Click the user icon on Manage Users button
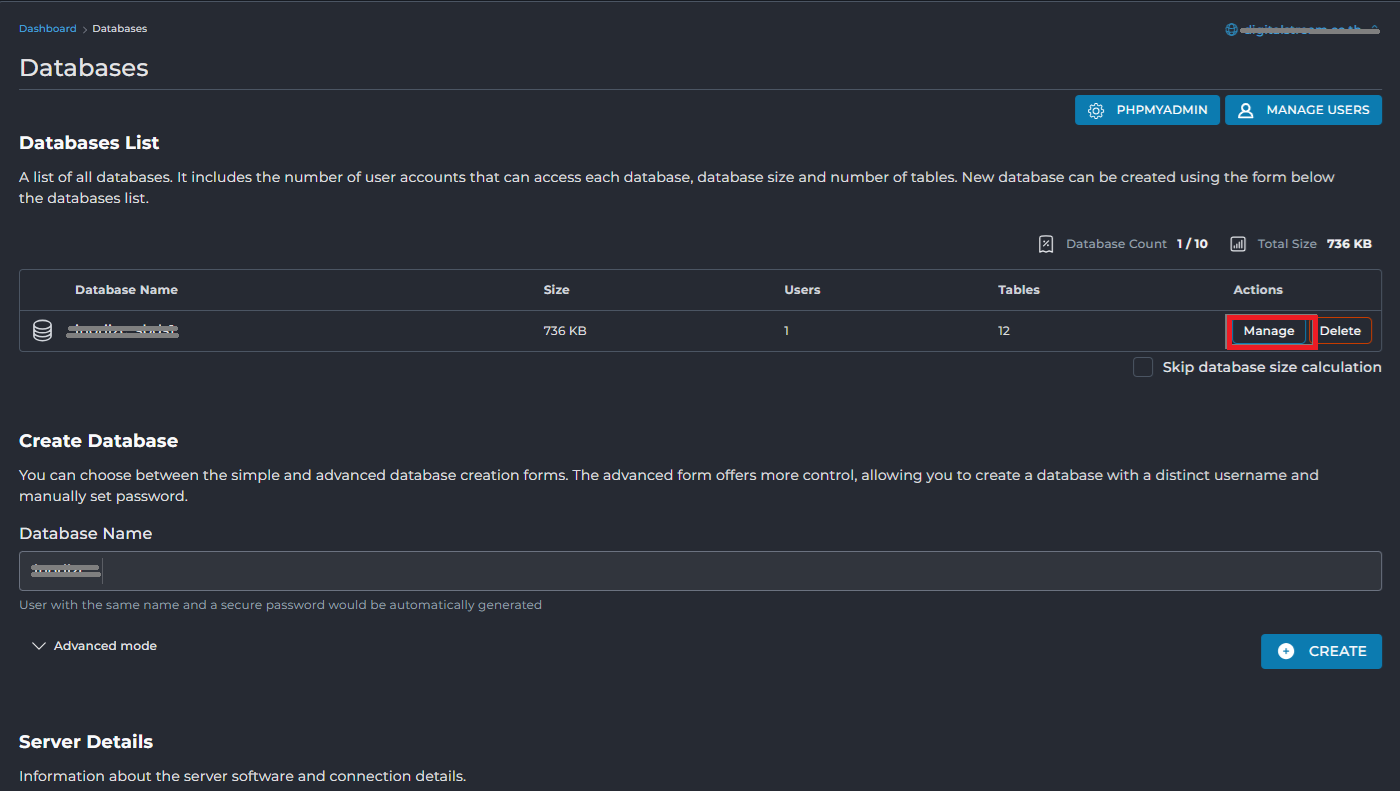1400x791 pixels. (x=1246, y=110)
